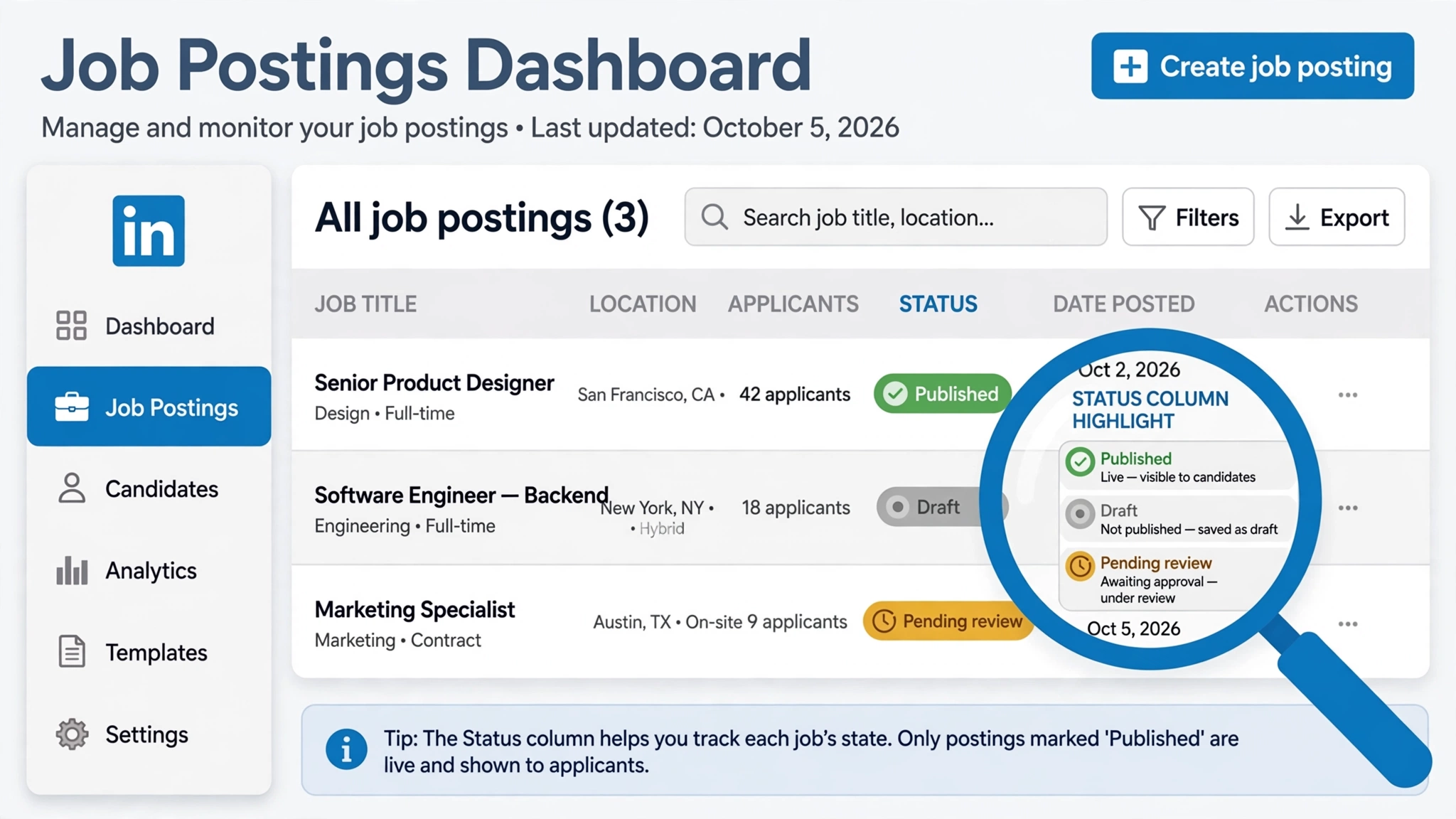Go to Candidates in the sidebar
1456x819 pixels.
(149, 489)
